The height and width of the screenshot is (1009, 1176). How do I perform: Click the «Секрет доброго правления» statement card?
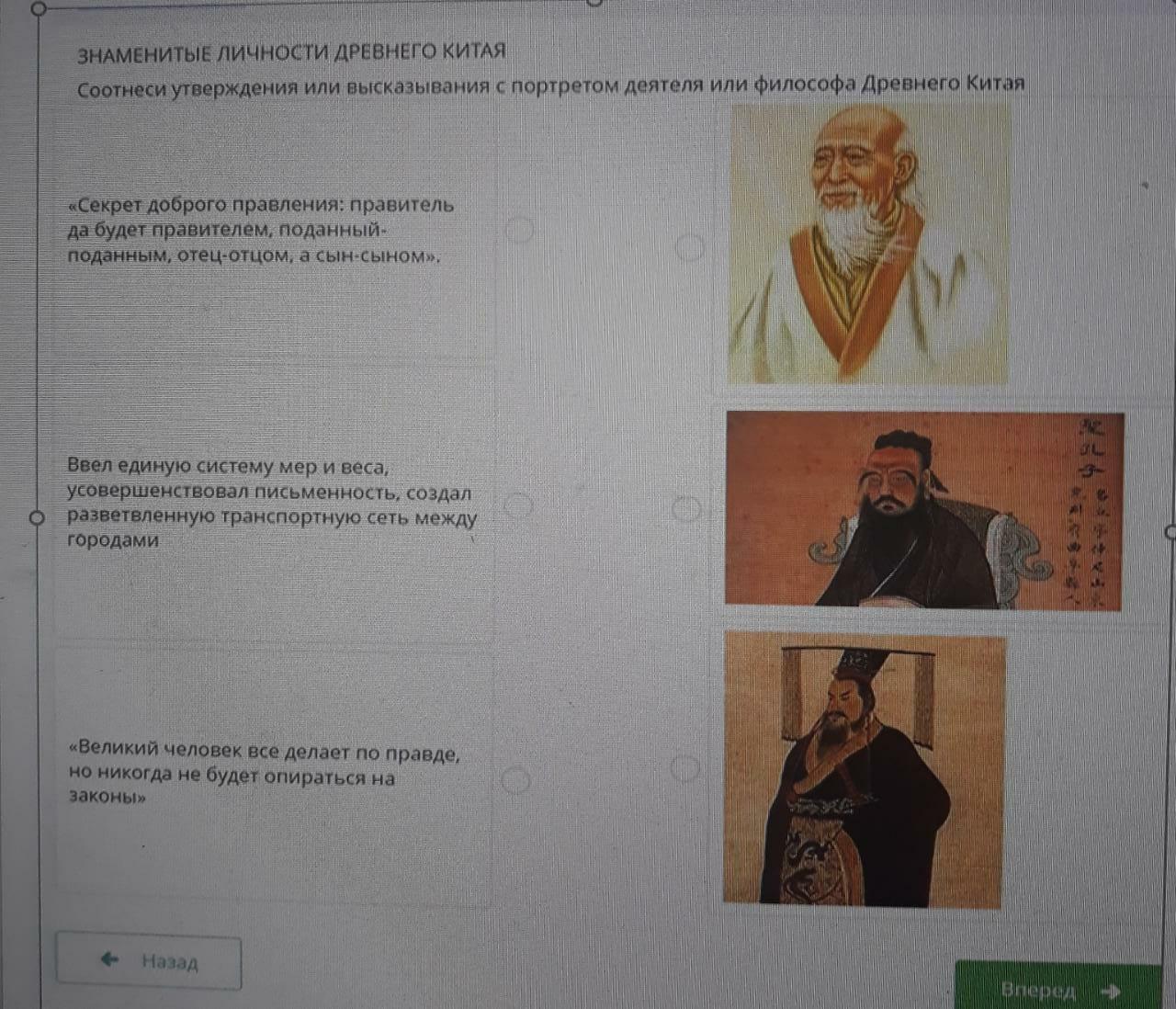click(274, 230)
